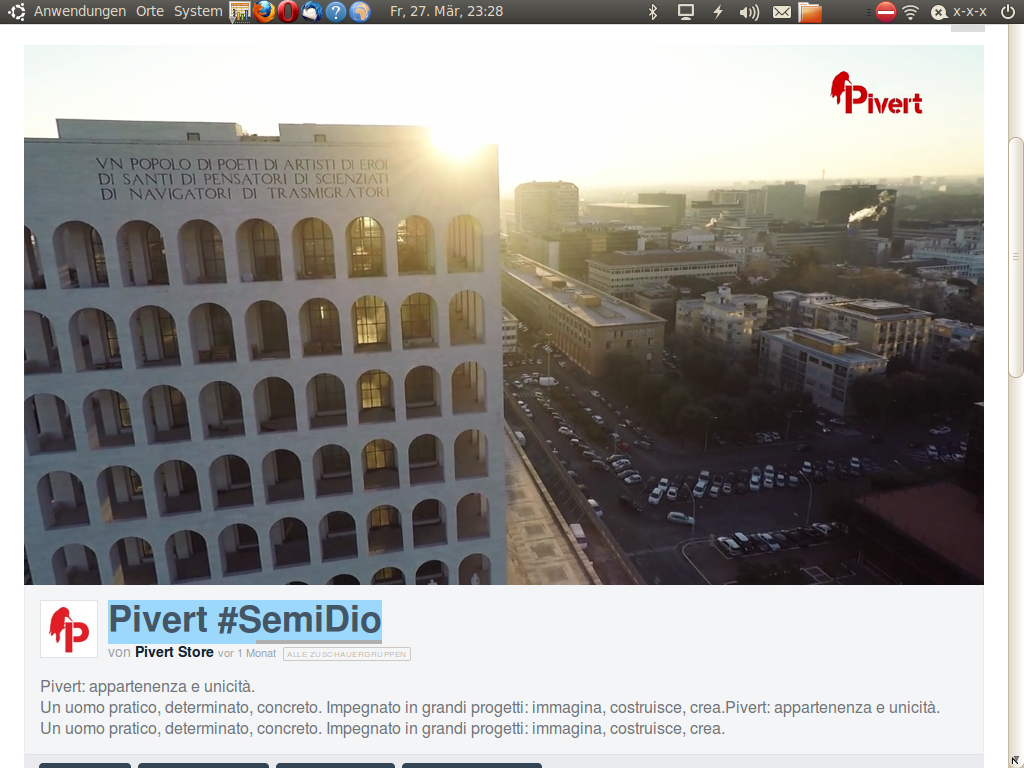Click the globe browser launcher icon

(x=360, y=12)
